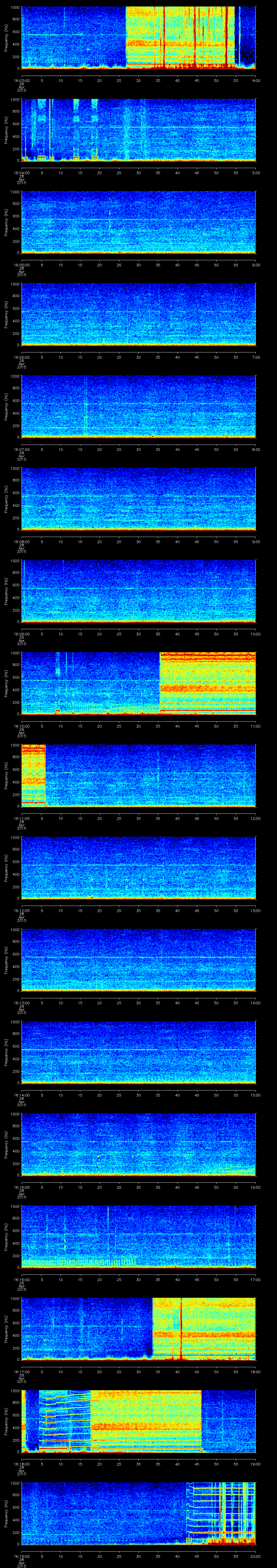
Task: Click the 16:15:00 start time label
Action: tap(21, 1187)
